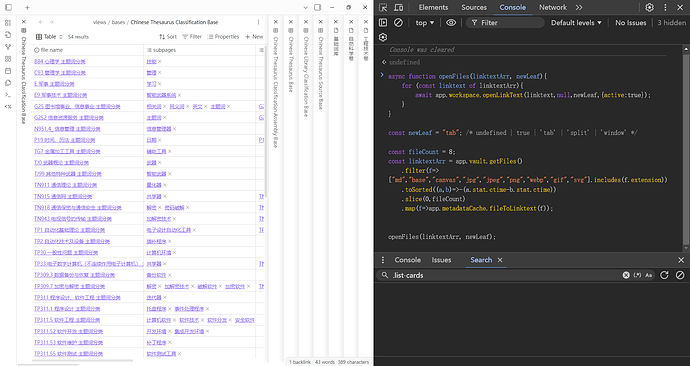This screenshot has width=690, height=366.
Task: Switch to Chinese Thesaurus Source Base tab
Action: pos(320,73)
